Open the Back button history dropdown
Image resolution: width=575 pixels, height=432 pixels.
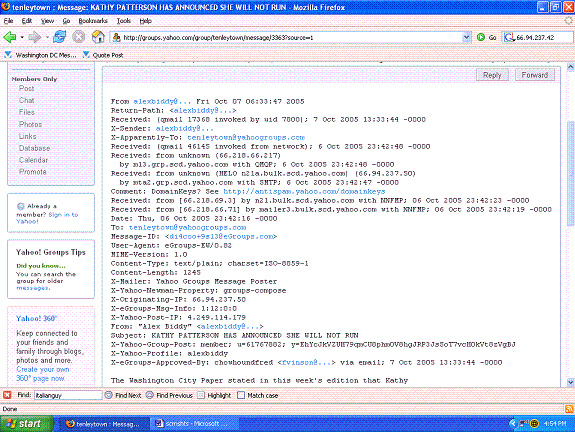pyautogui.click(x=22, y=37)
